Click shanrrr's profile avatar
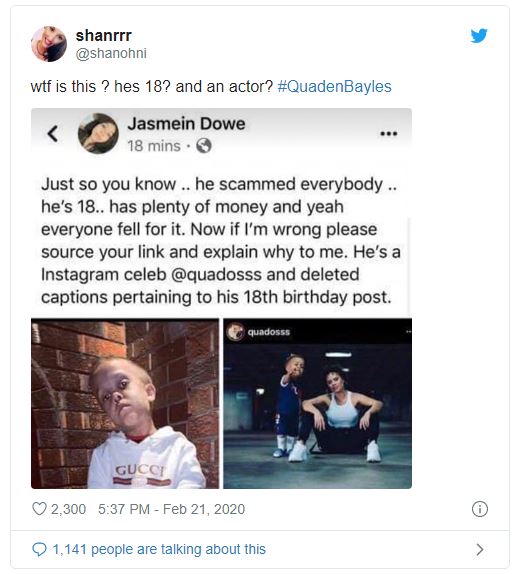 (x=49, y=44)
